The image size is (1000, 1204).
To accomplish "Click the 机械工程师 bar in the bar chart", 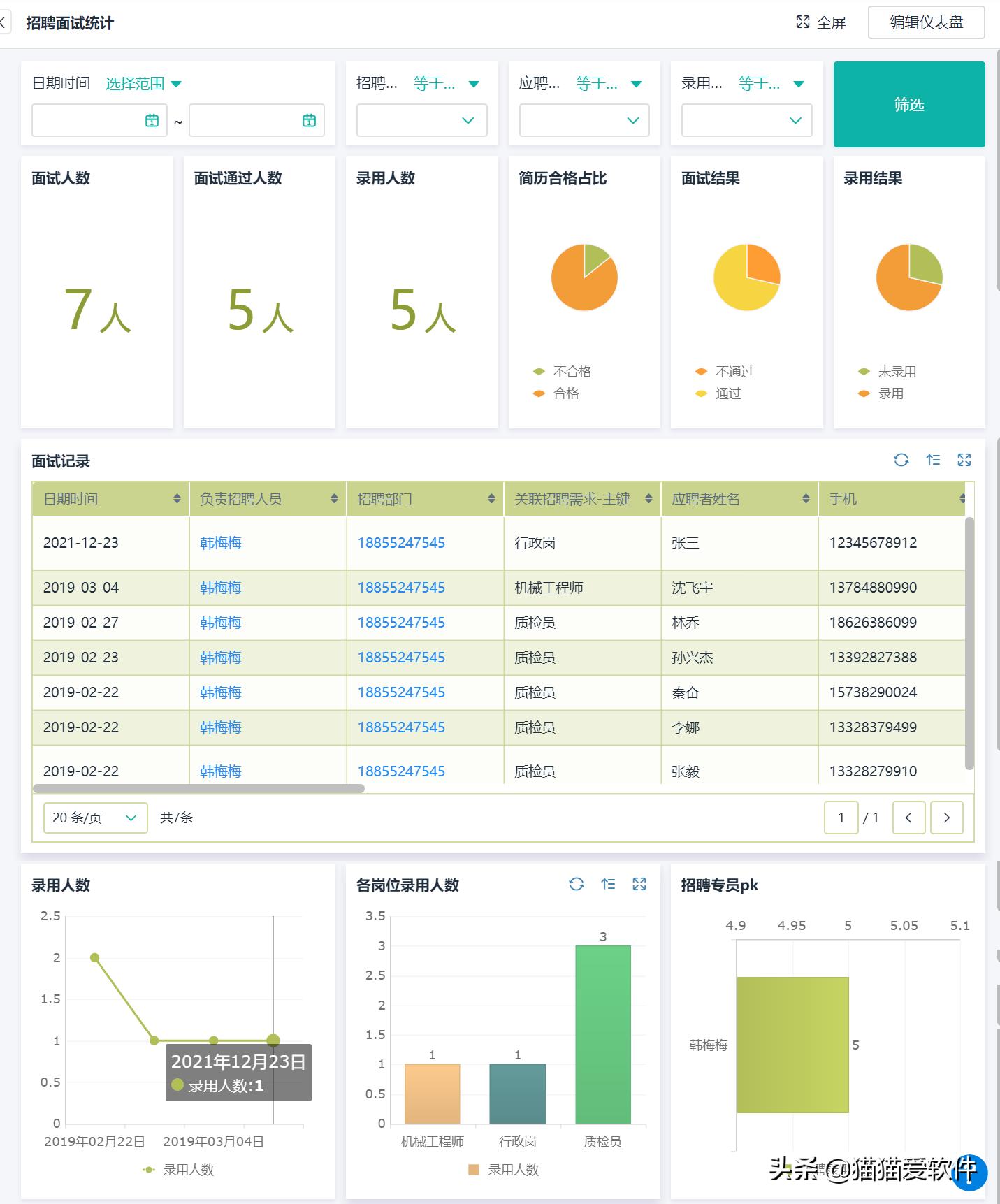I will coord(433,1094).
